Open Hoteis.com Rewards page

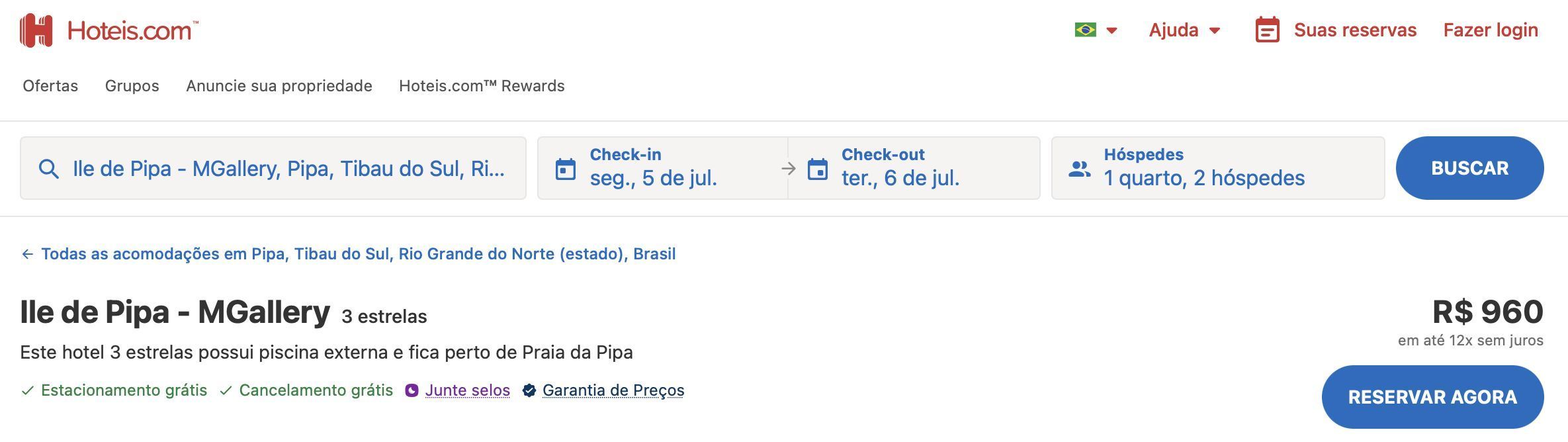click(x=482, y=86)
